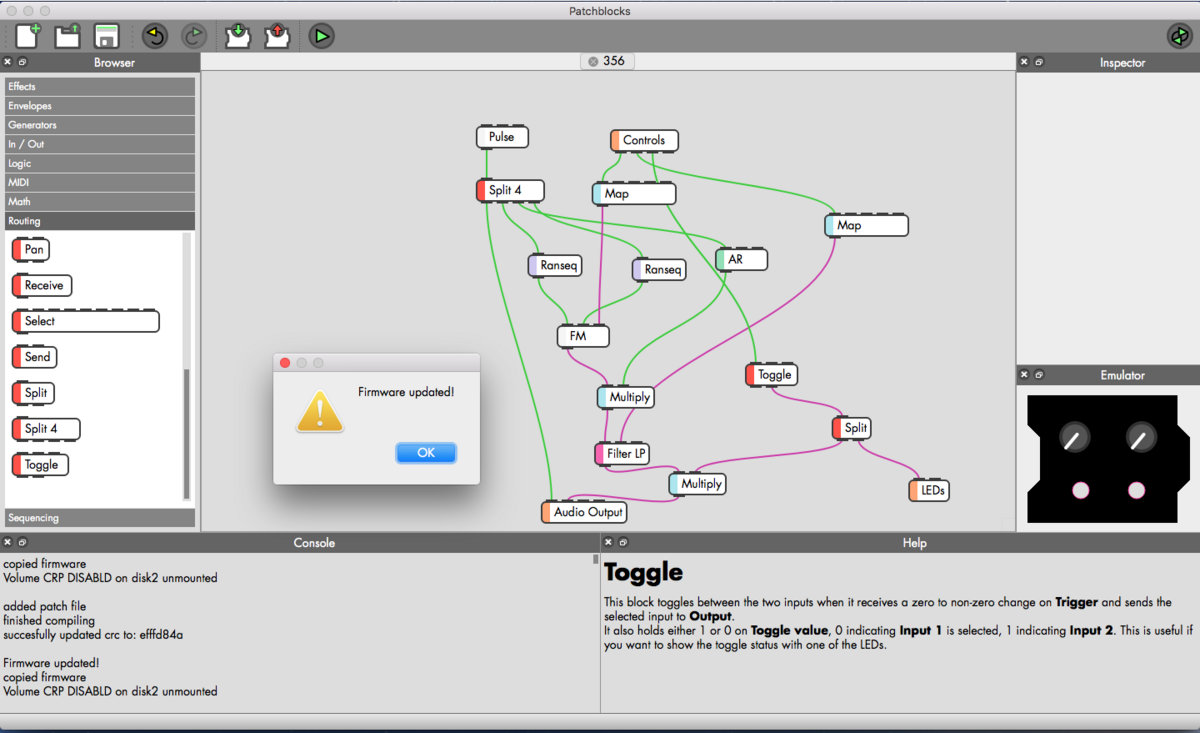Open the MIDI category in Browser
The image size is (1200, 733).
[100, 183]
